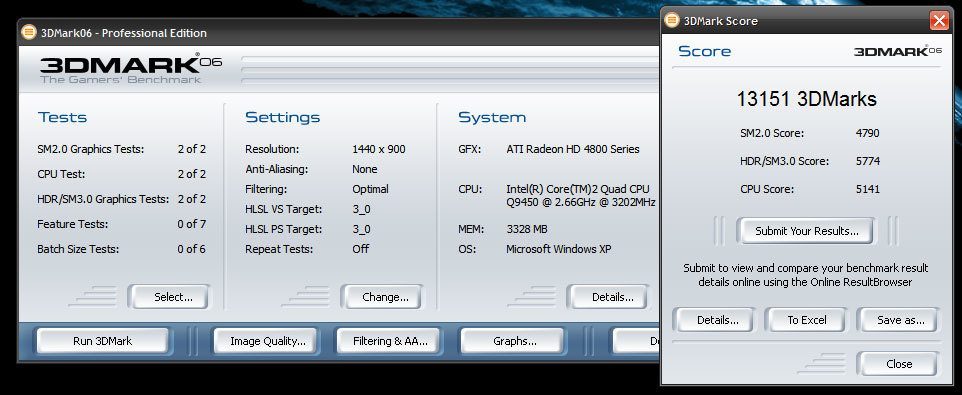Click the HLSL VS Target label

pyautogui.click(x=284, y=209)
